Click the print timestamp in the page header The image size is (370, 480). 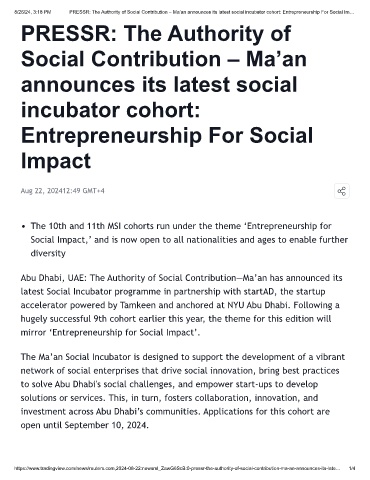(32, 12)
